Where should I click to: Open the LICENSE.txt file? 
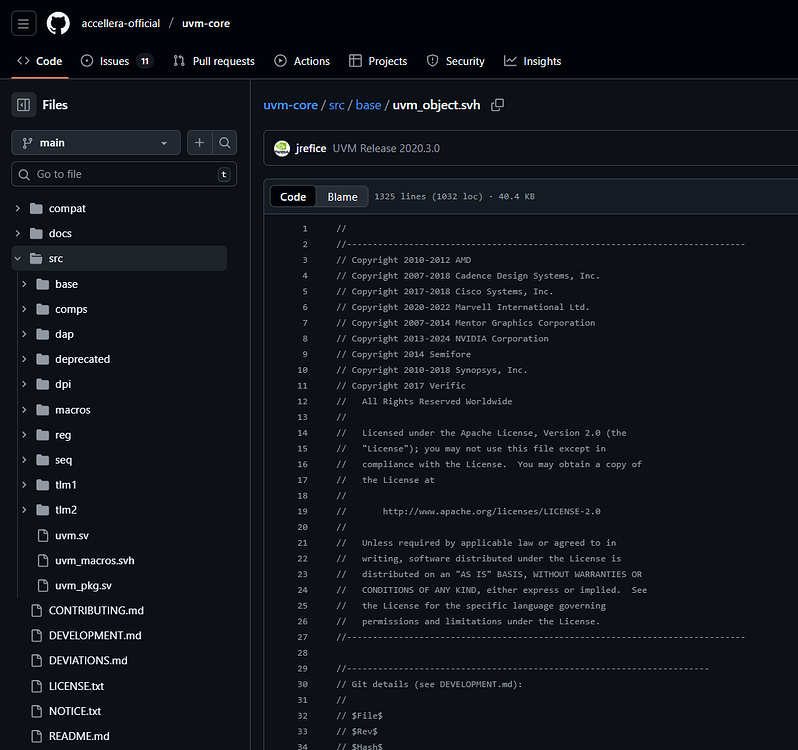tap(76, 686)
